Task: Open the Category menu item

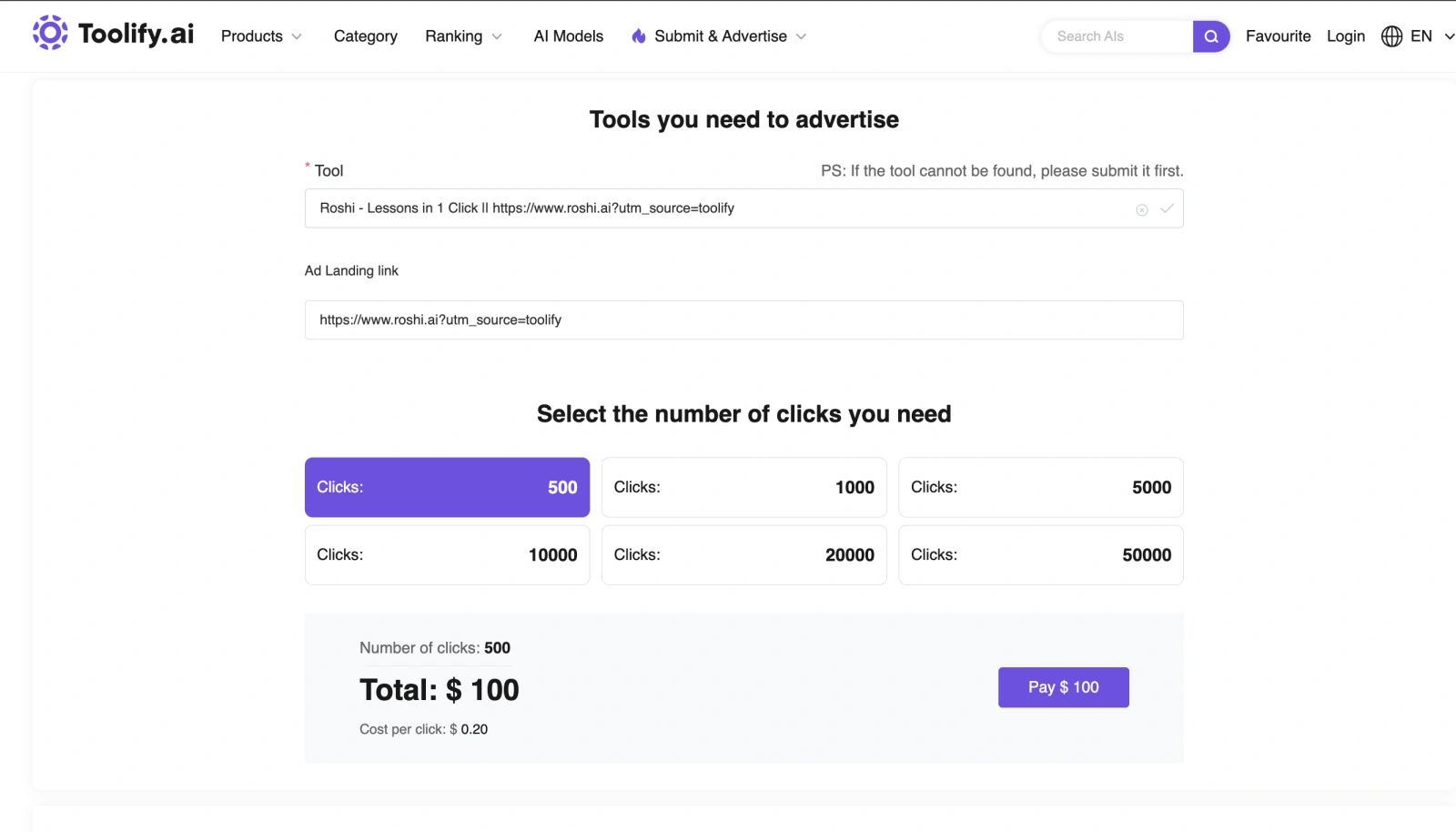Action: pyautogui.click(x=365, y=36)
